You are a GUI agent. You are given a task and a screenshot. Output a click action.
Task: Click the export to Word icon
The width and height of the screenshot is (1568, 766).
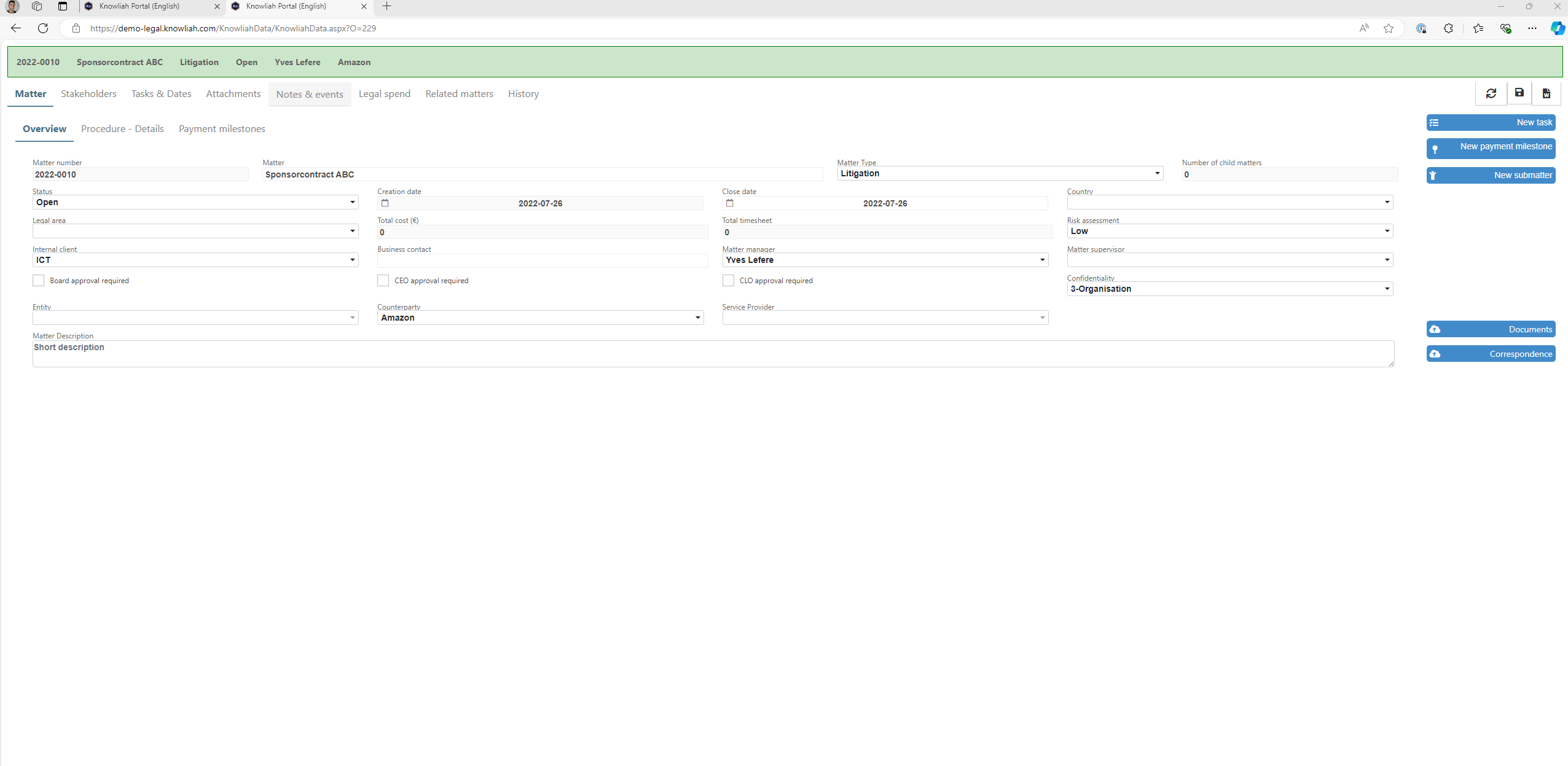point(1546,93)
